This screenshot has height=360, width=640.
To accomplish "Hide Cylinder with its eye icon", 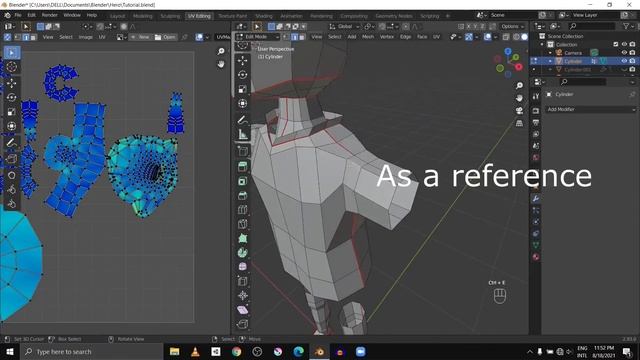I will pyautogui.click(x=624, y=61).
